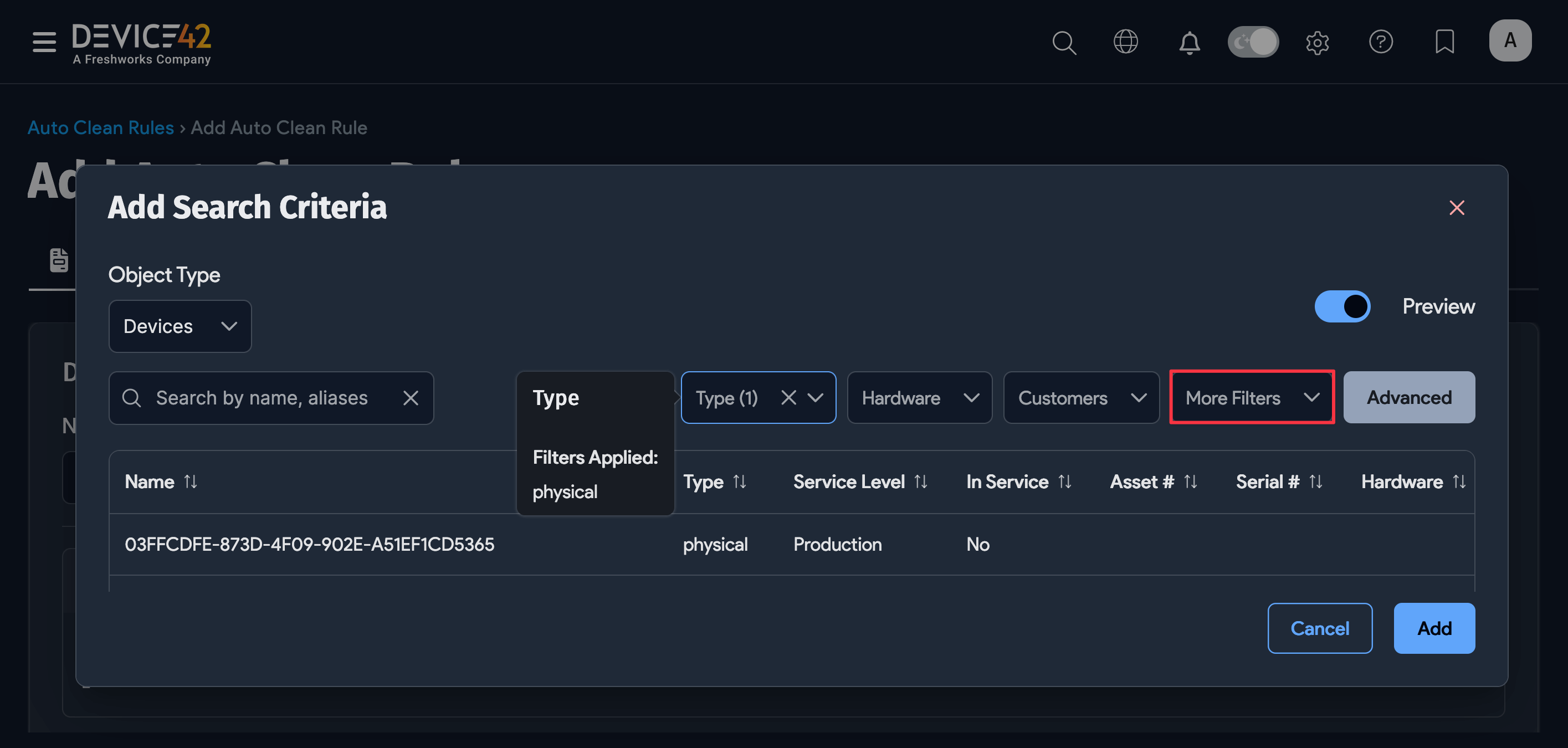Navigate to Auto Clean Rules breadcrumb
The width and height of the screenshot is (1568, 748).
coord(100,127)
